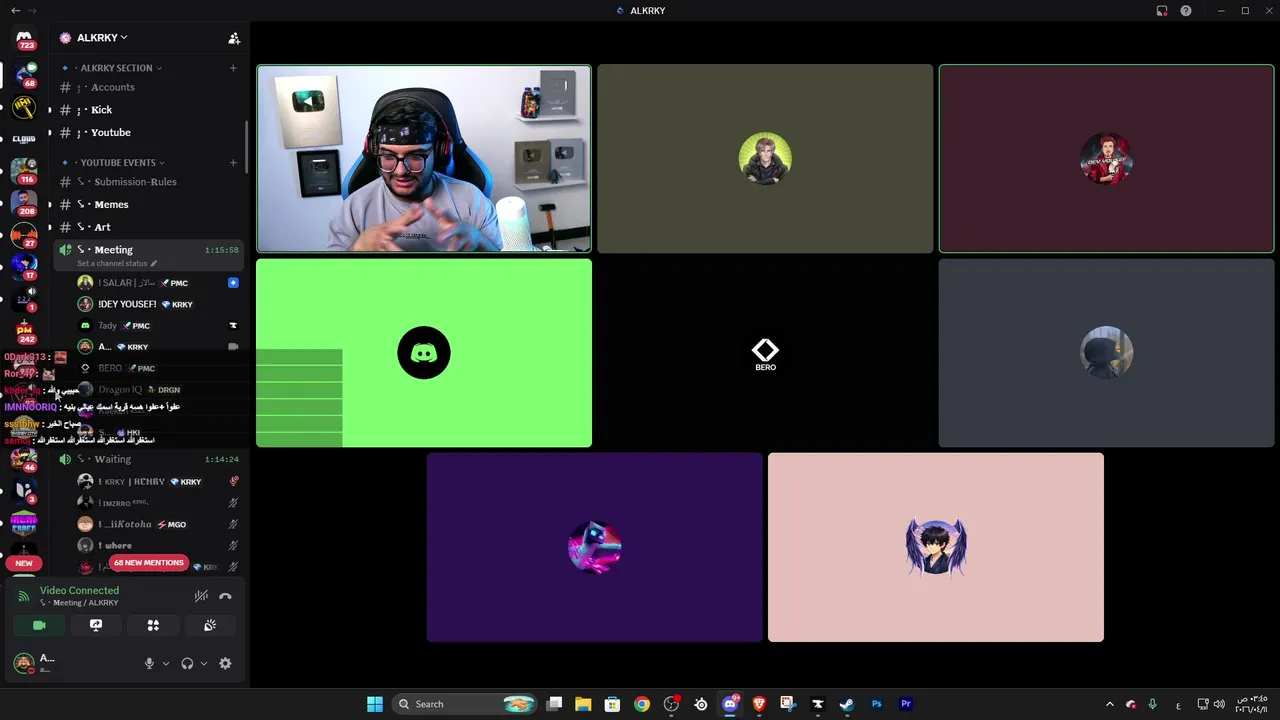
Task: Collapse the YOUTUBE EVENTS category
Action: click(x=118, y=162)
